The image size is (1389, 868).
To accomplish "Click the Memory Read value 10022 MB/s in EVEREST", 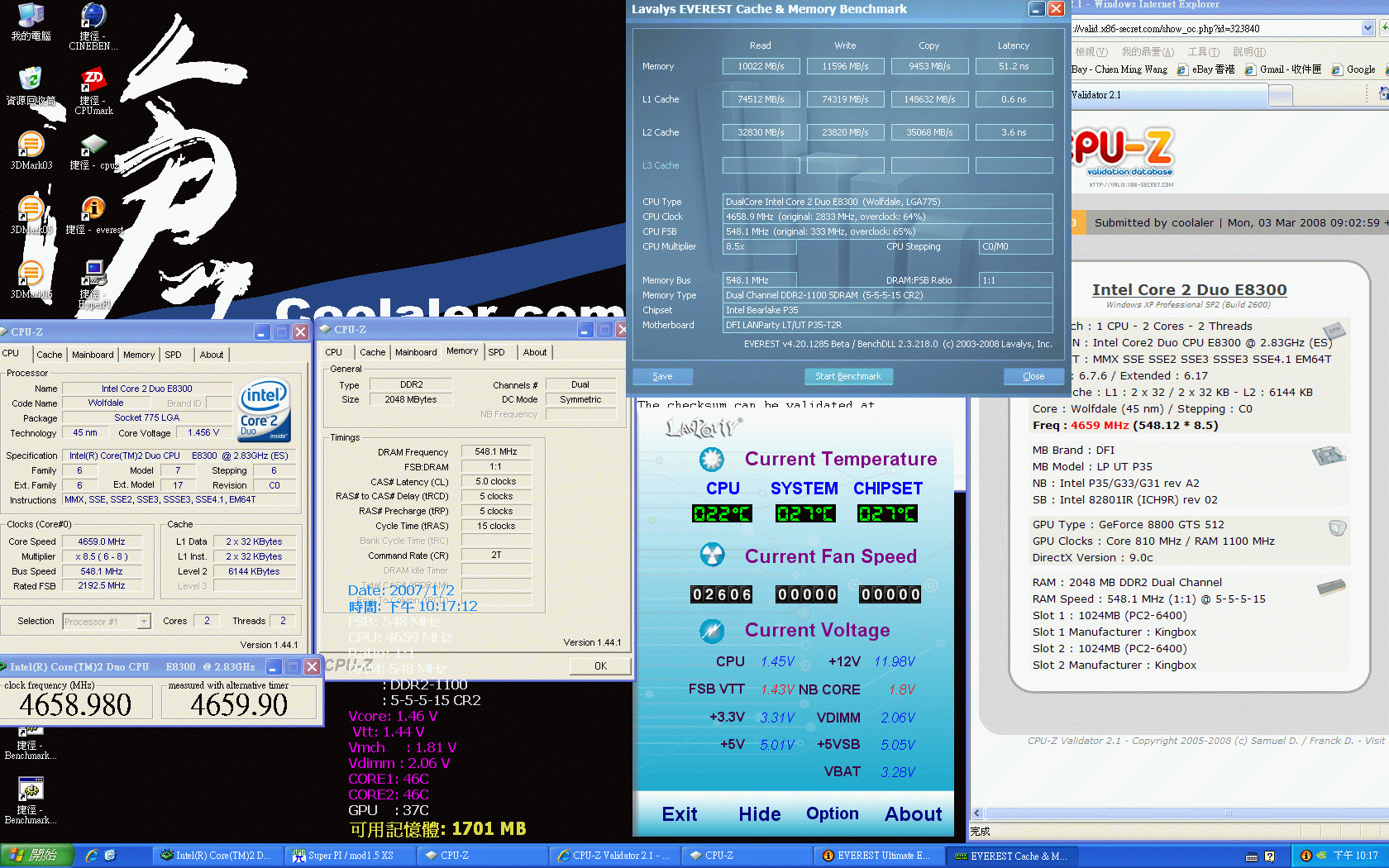I will tap(761, 66).
